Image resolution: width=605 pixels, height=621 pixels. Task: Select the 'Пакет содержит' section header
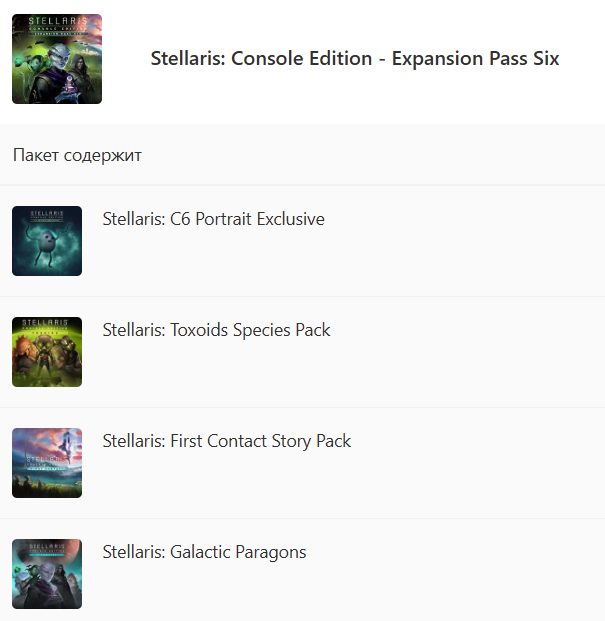coord(77,155)
